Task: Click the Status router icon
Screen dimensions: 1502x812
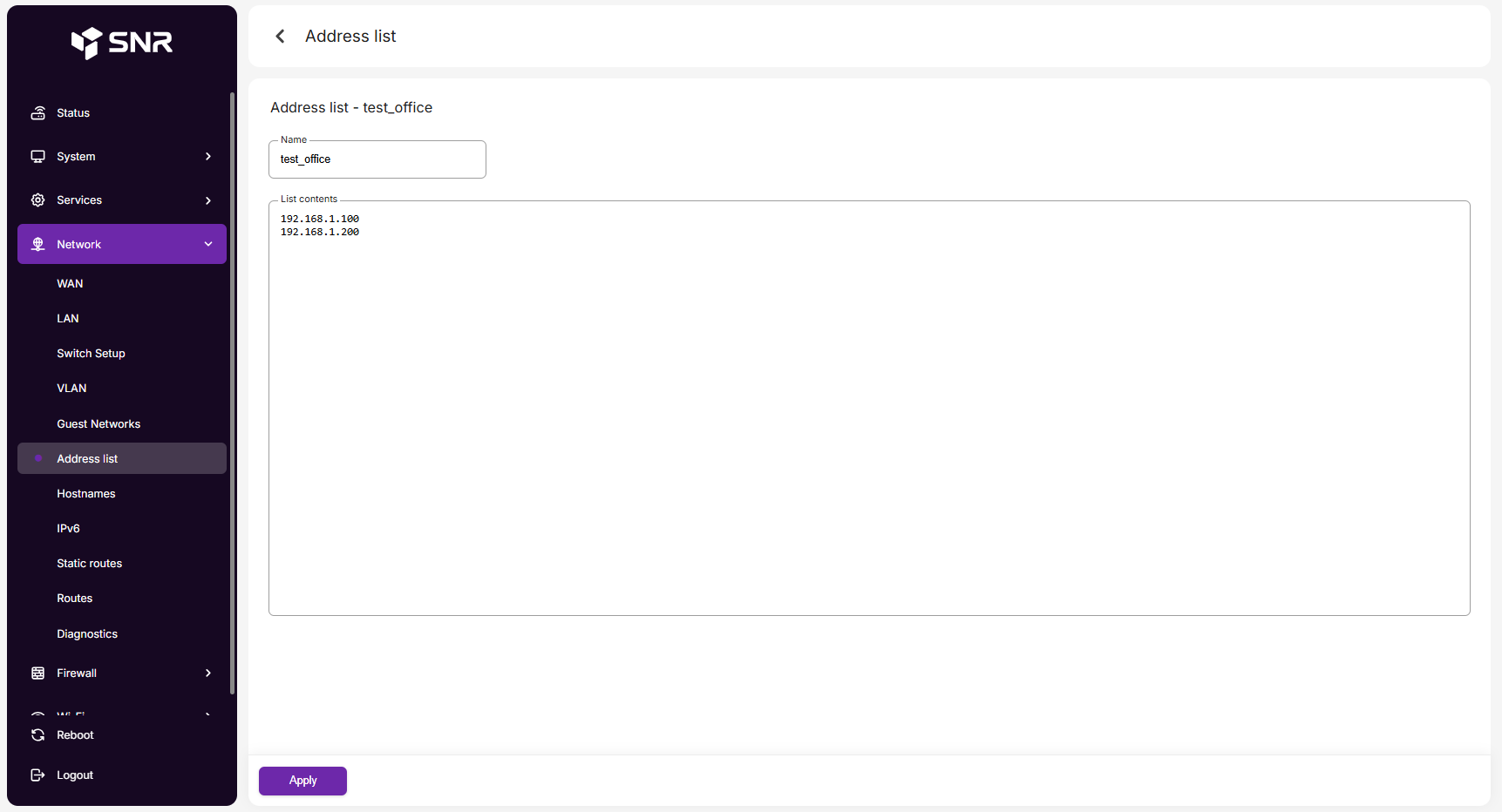Action: (38, 113)
